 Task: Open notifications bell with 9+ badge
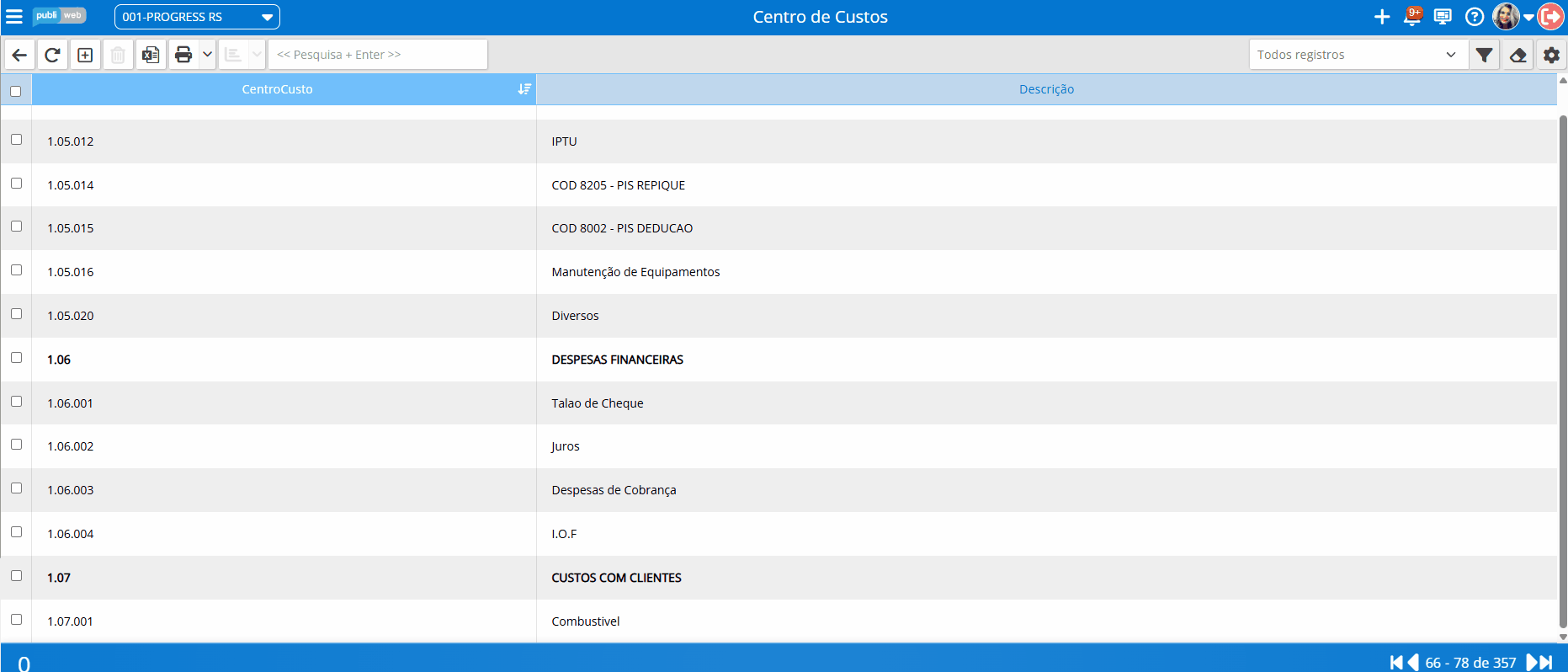pos(1413,17)
